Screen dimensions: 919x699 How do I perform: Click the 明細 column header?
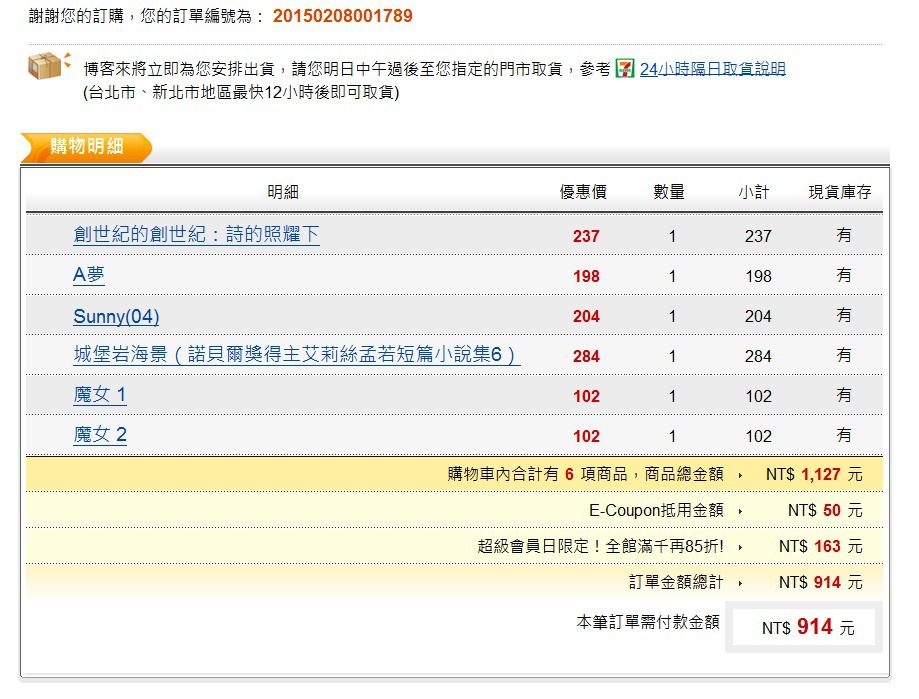click(x=283, y=192)
